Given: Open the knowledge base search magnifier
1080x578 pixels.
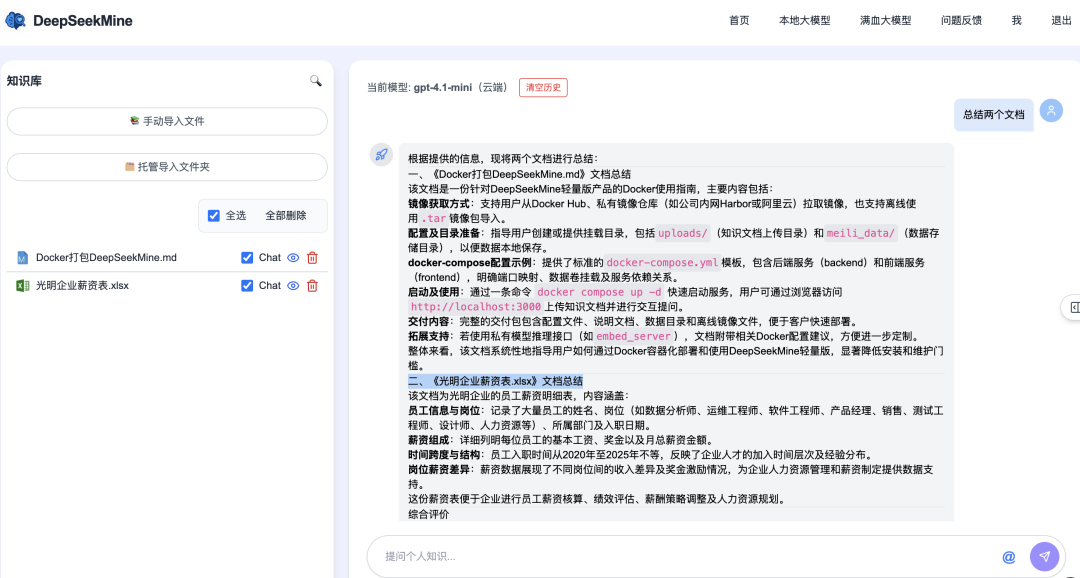Looking at the screenshot, I should pos(315,81).
